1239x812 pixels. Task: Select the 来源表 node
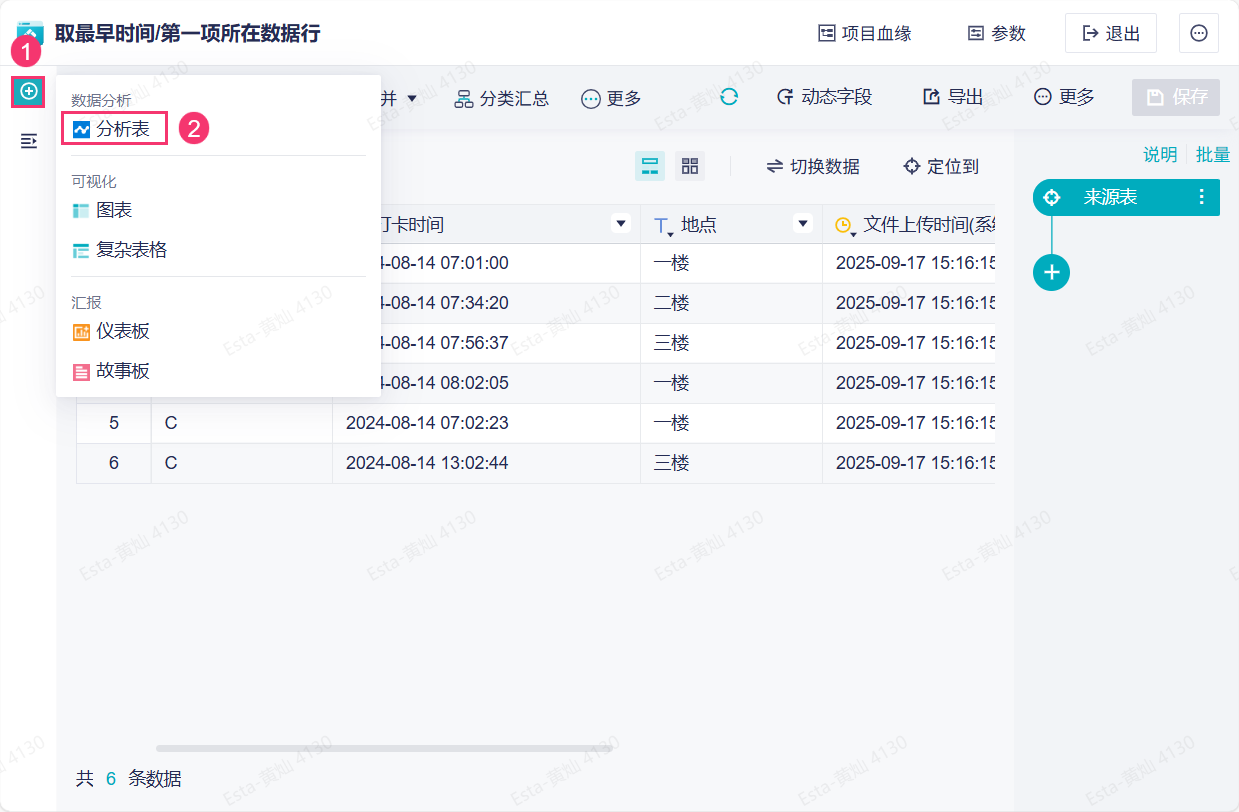click(x=1126, y=198)
